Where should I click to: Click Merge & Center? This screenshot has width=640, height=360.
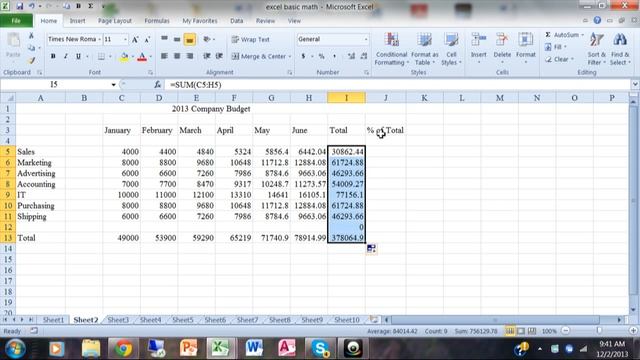[259, 56]
